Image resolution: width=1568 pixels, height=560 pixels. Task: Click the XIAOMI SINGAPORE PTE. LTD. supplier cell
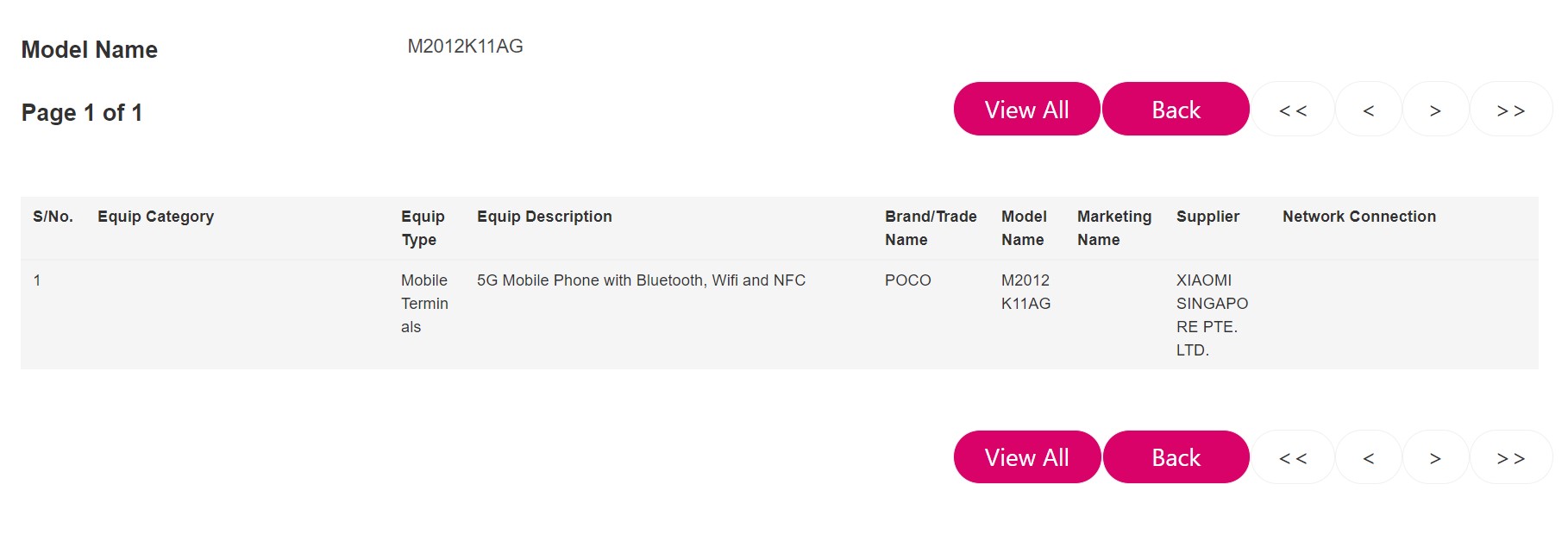(x=1212, y=315)
